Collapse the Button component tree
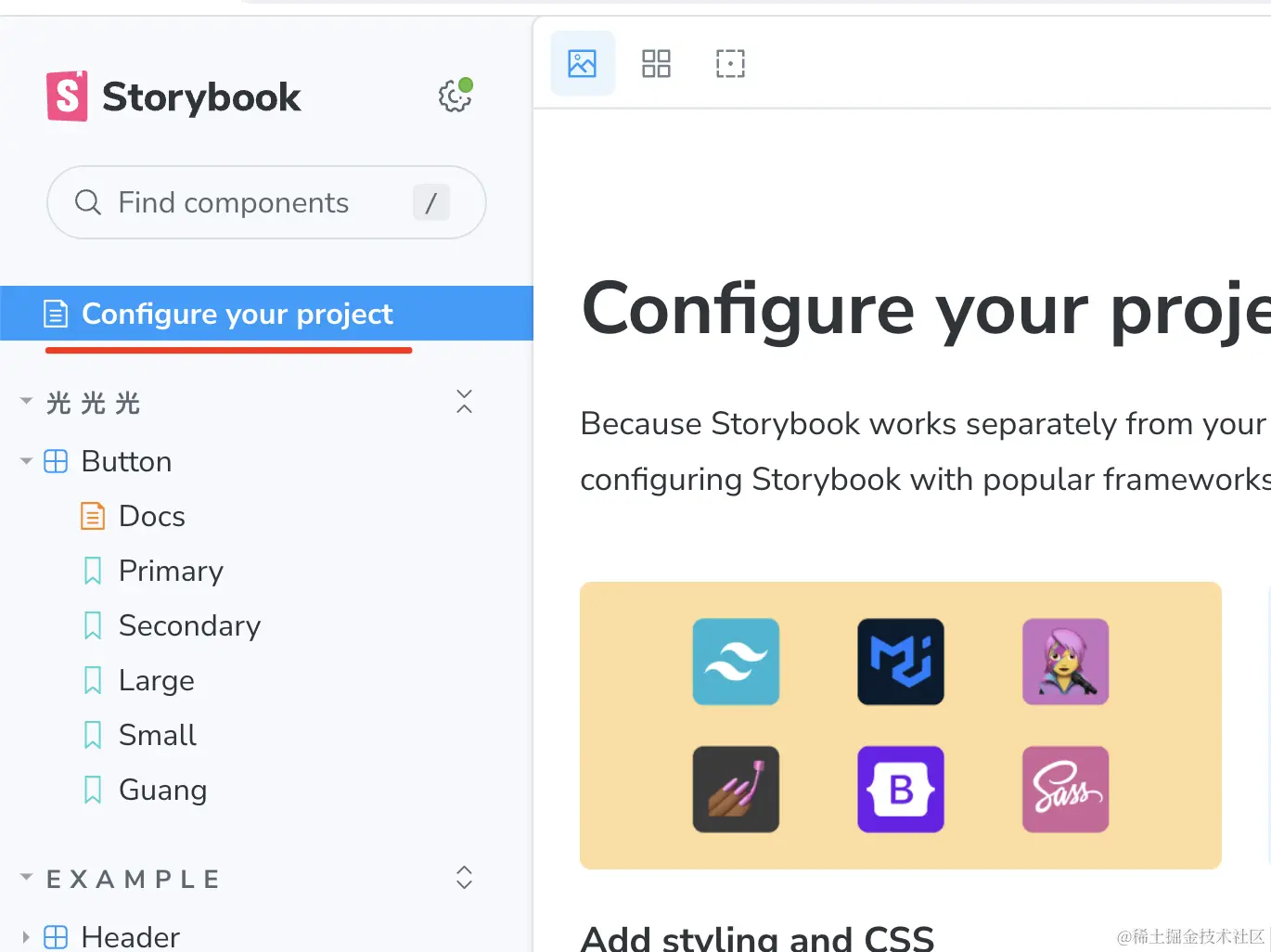 pyautogui.click(x=26, y=461)
